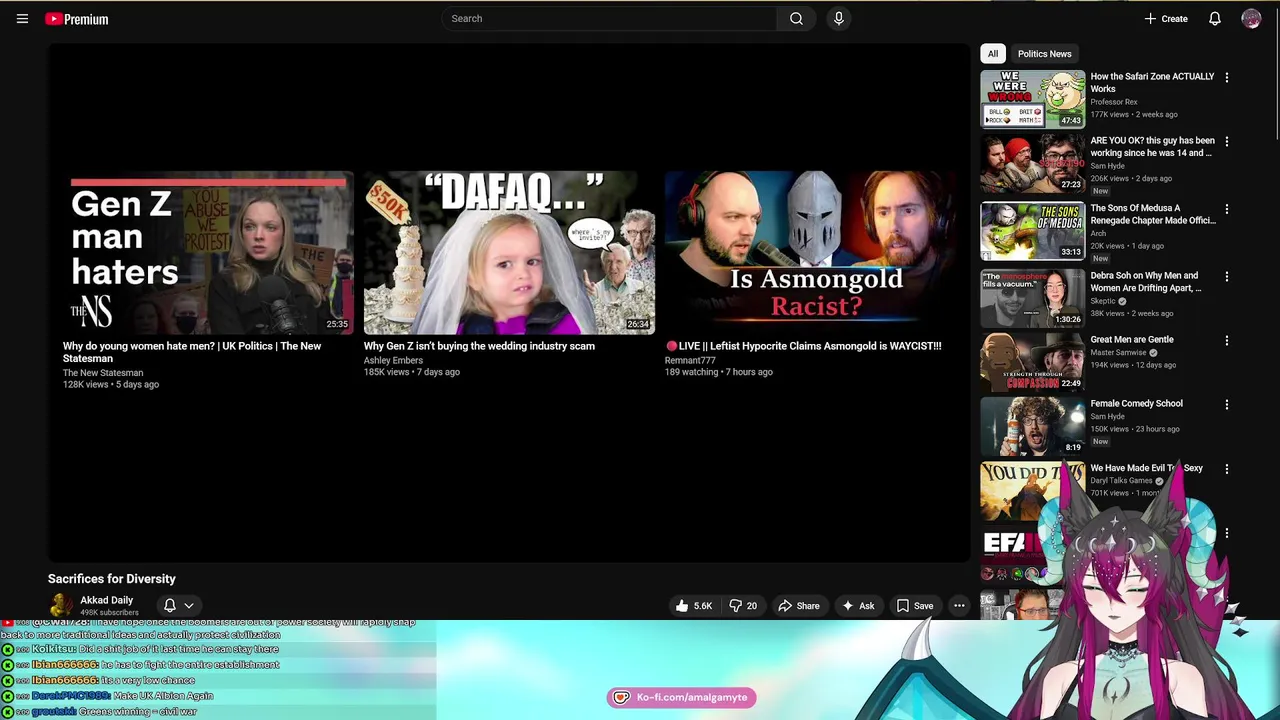
Task: Open the Akkad Daily channel avatar
Action: 61,606
